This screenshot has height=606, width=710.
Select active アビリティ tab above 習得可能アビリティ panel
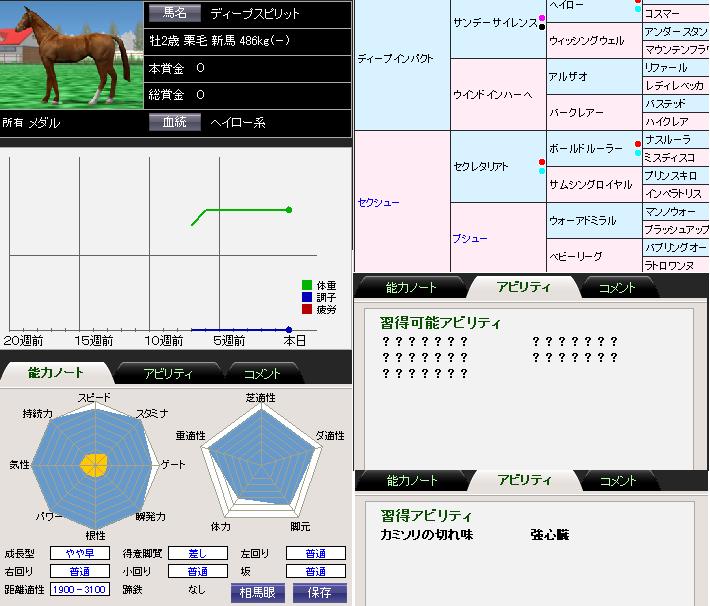pos(523,287)
